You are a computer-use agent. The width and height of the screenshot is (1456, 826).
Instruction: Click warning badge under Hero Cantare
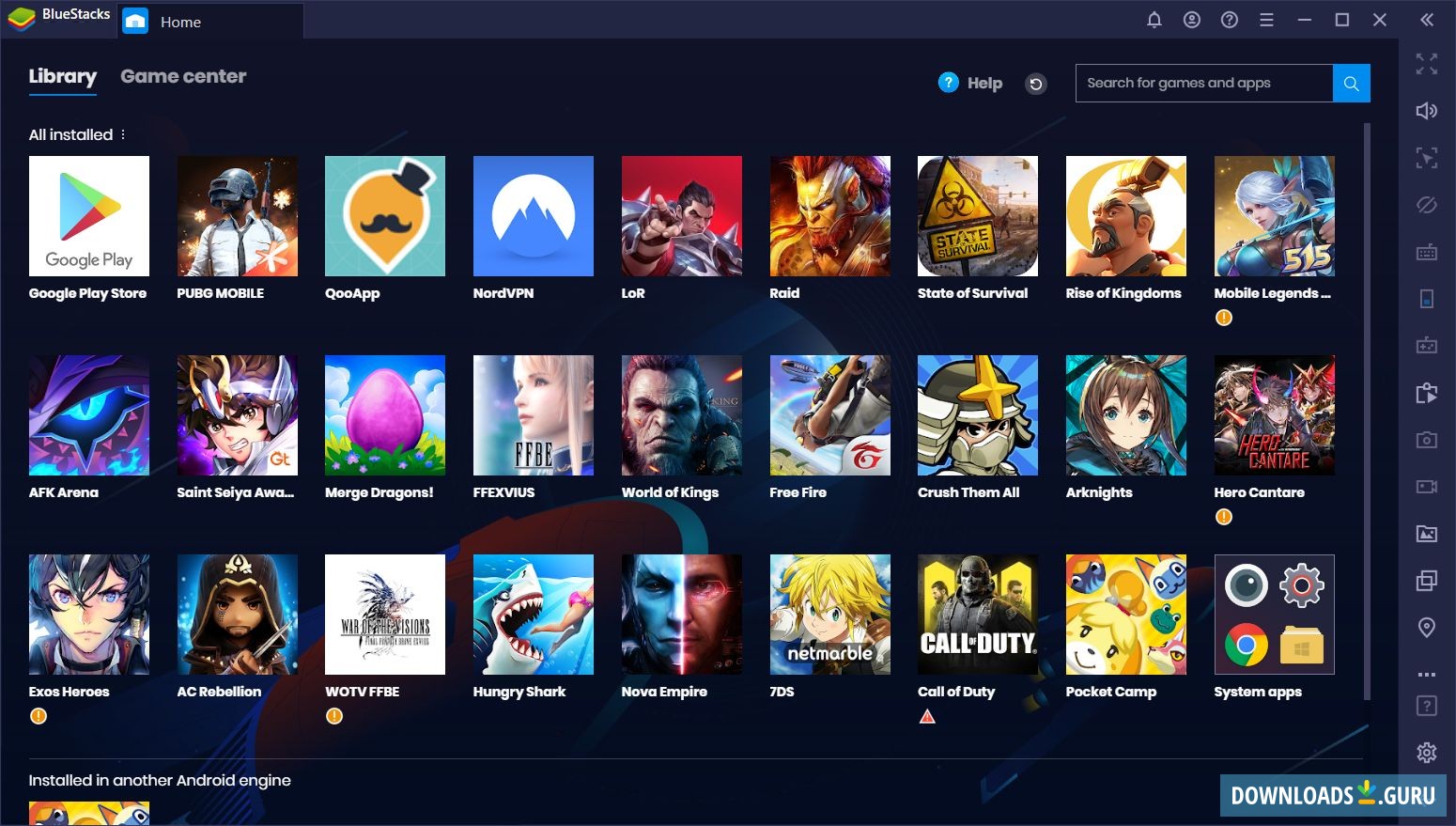pyautogui.click(x=1224, y=517)
